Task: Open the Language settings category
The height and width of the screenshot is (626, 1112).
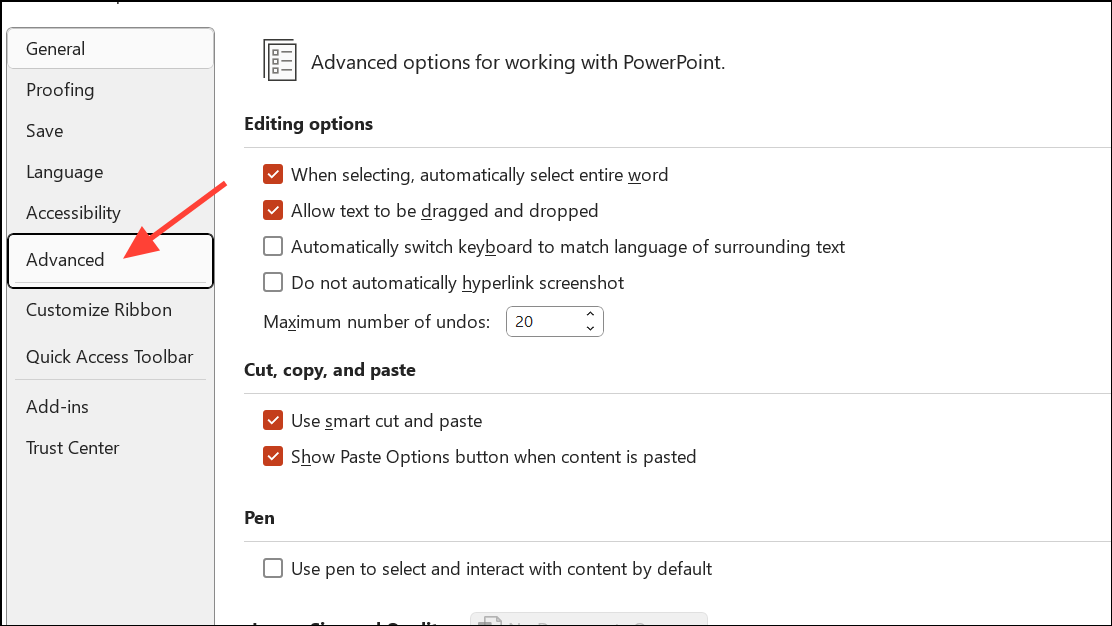Action: pos(65,172)
